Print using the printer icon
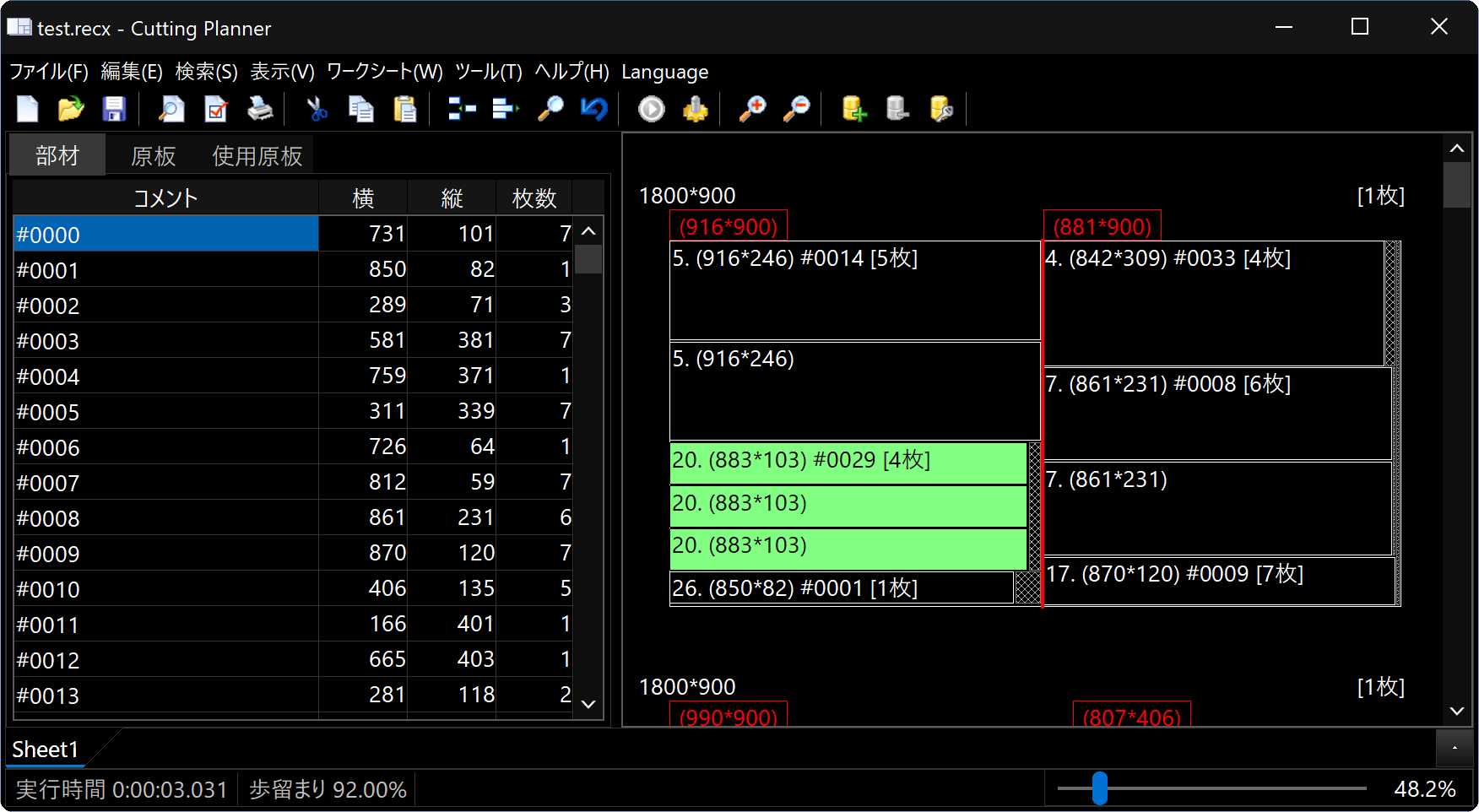This screenshot has height=812, width=1479. 260,109
